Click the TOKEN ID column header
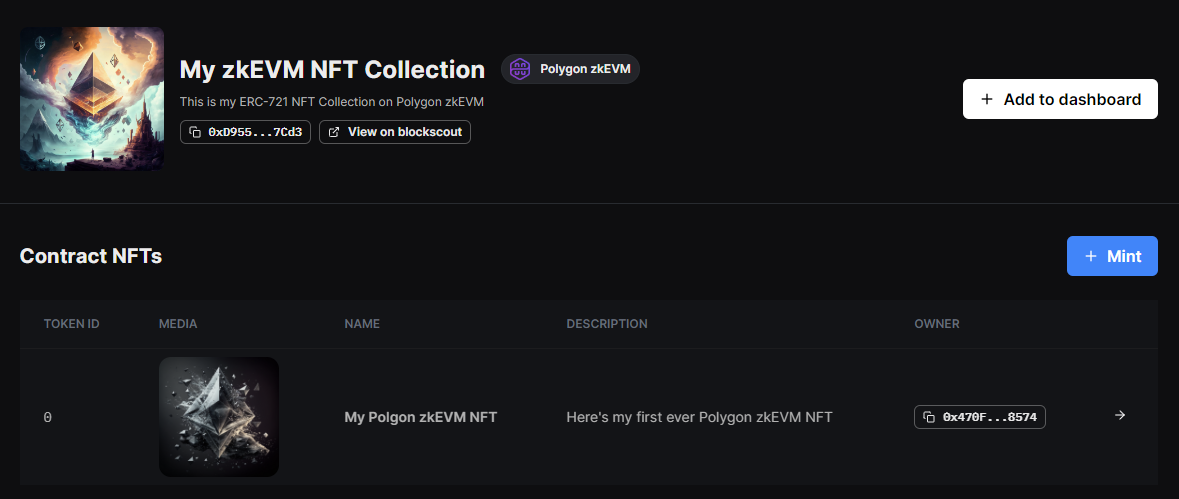This screenshot has width=1179, height=499. 71,324
